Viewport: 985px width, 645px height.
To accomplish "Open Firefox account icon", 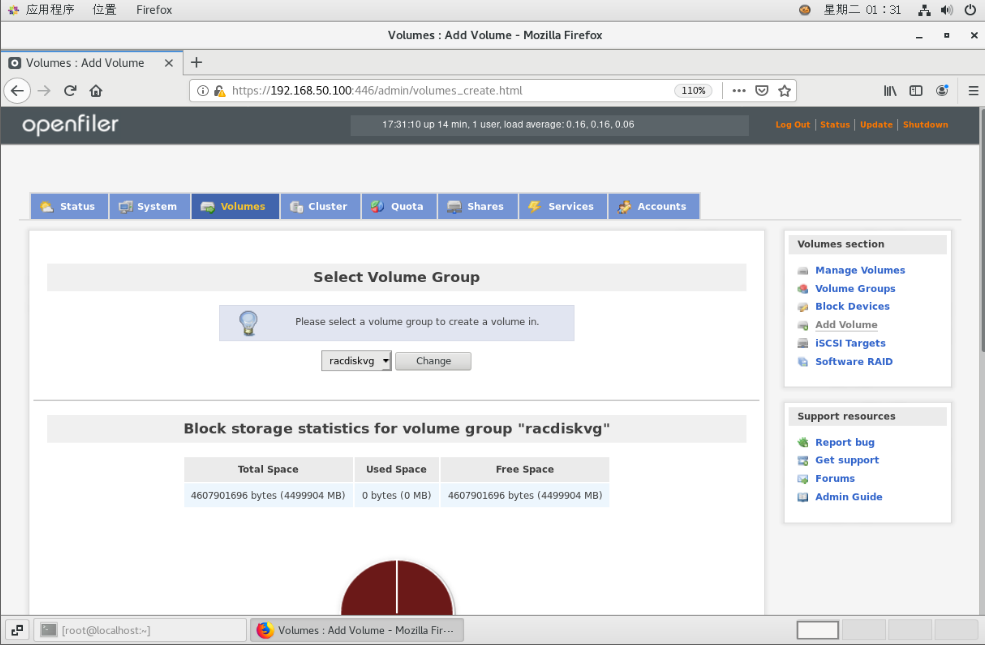I will (942, 90).
